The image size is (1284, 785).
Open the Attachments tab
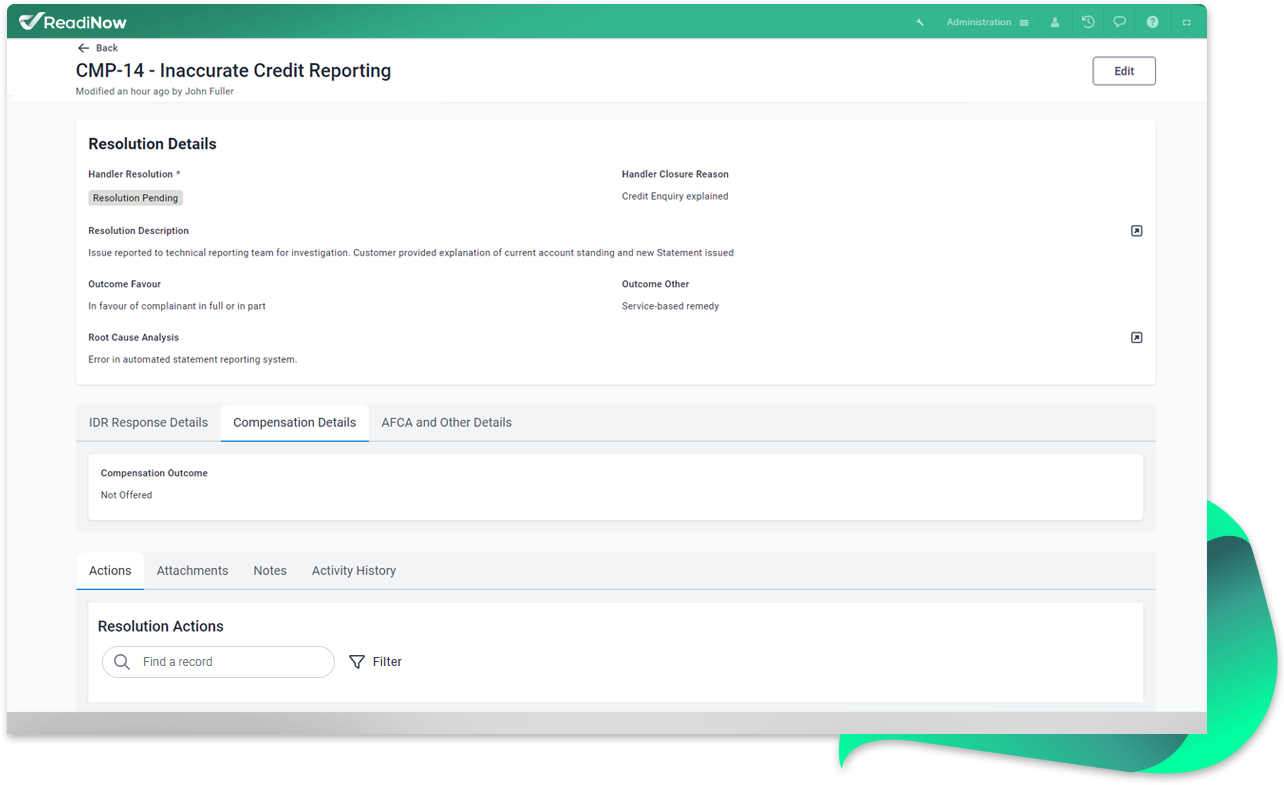192,571
